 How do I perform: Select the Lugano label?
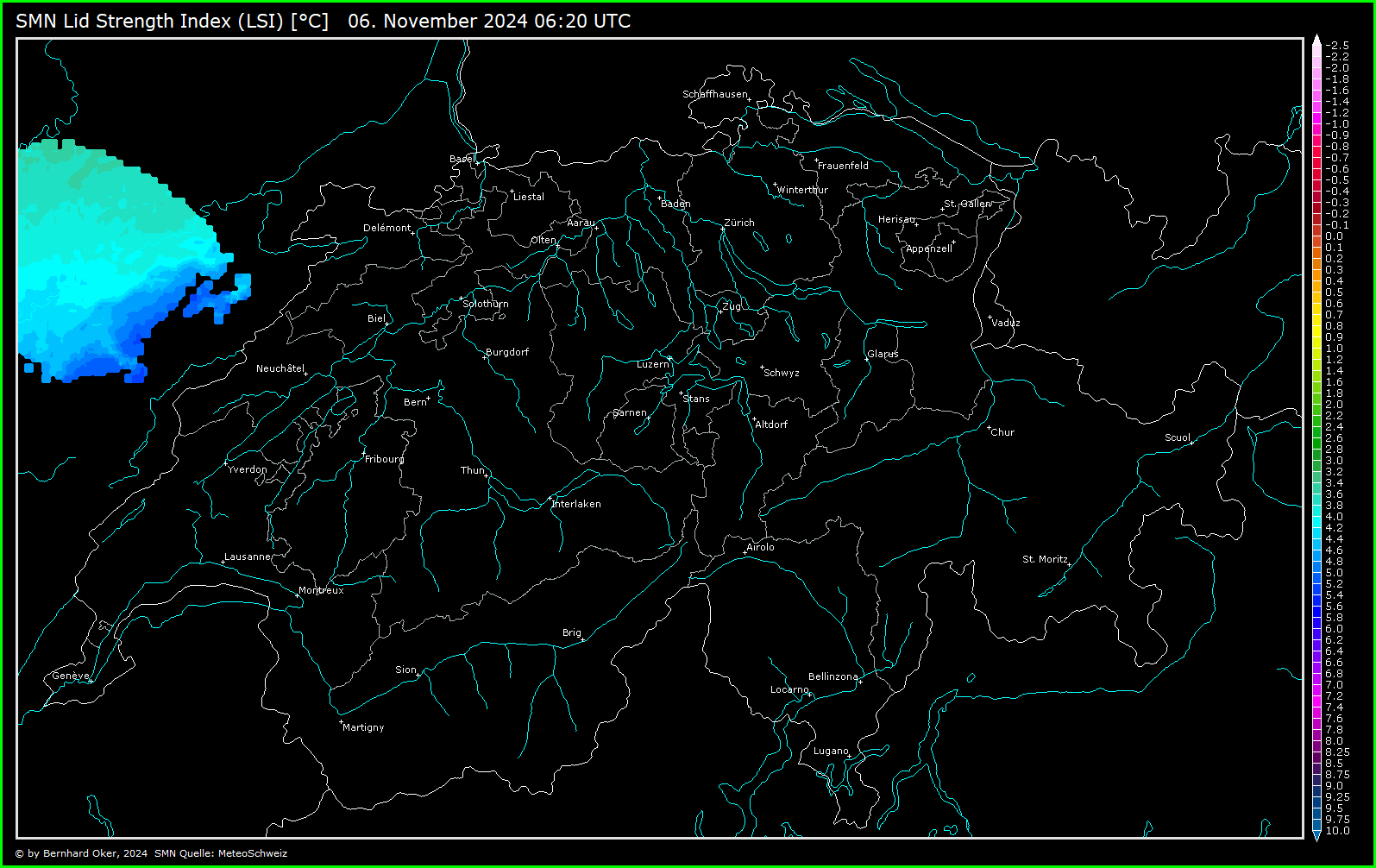click(831, 751)
